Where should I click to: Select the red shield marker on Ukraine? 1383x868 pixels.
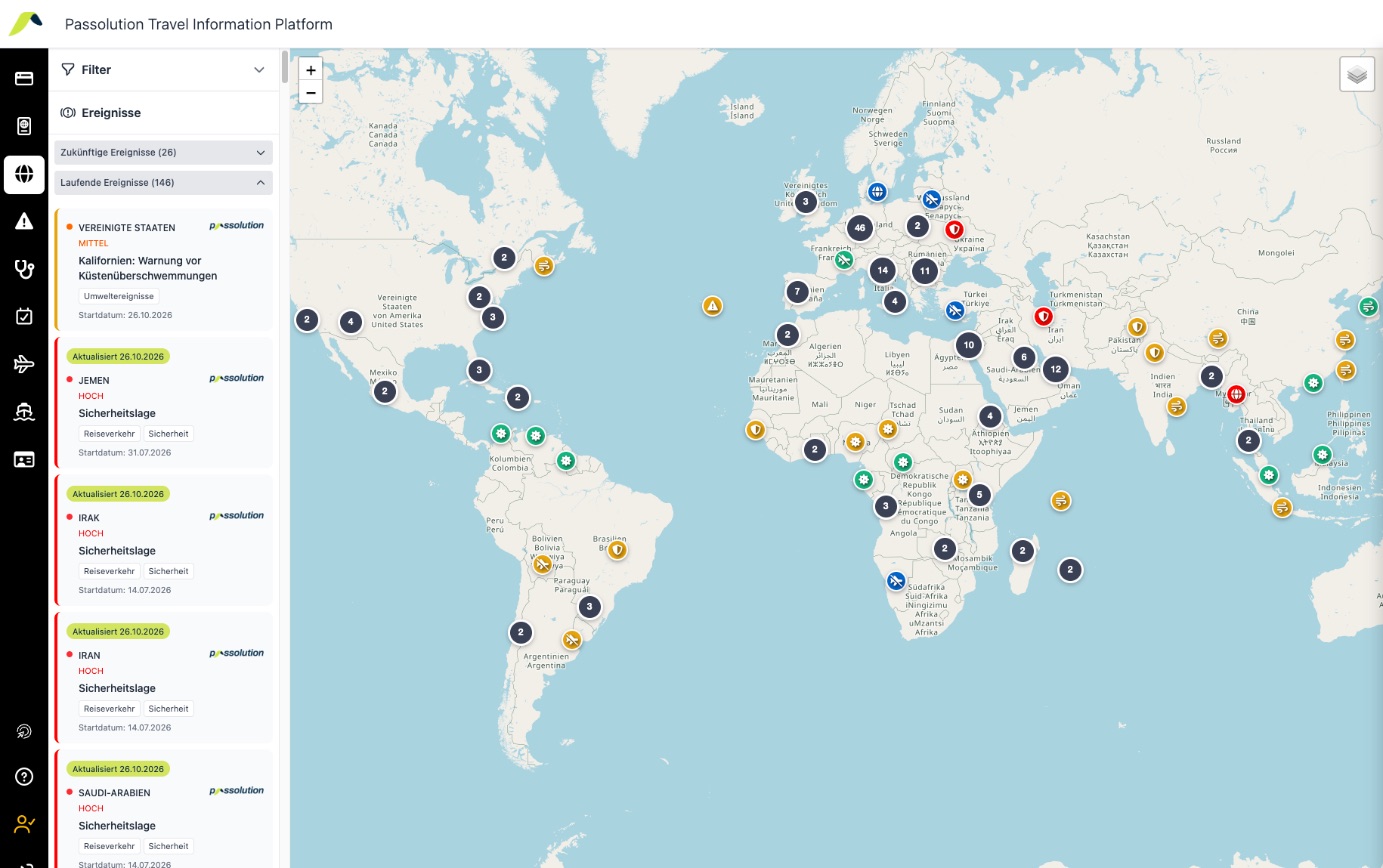point(955,230)
